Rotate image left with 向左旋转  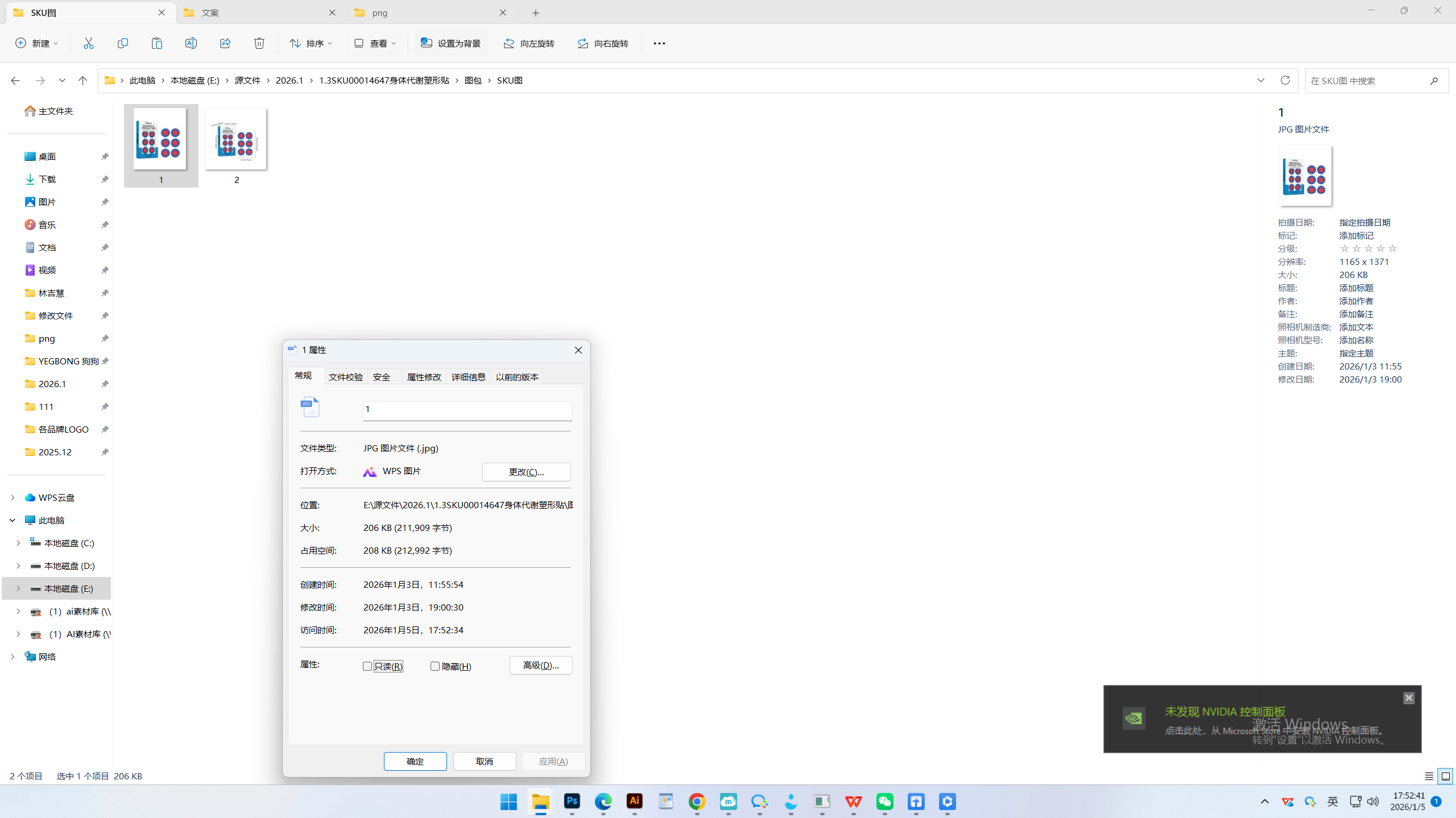click(529, 43)
